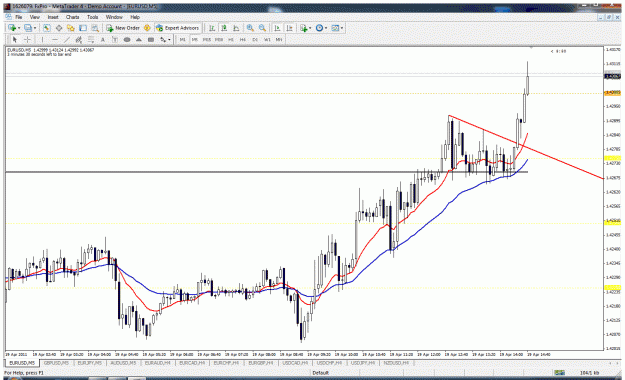Expand the dropdown arrow beside Templates icon
625x380 pixels.
342,28
